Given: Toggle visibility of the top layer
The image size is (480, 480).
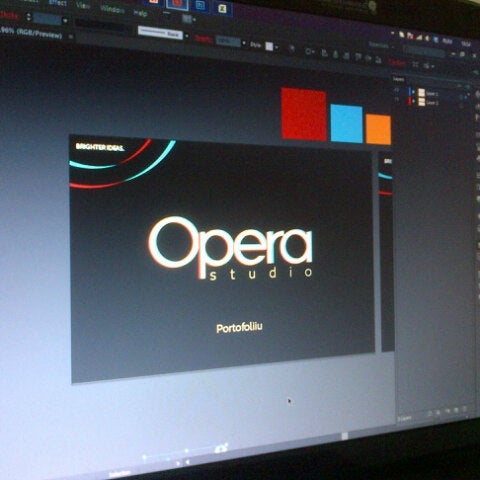Looking at the screenshot, I should tap(397, 90).
